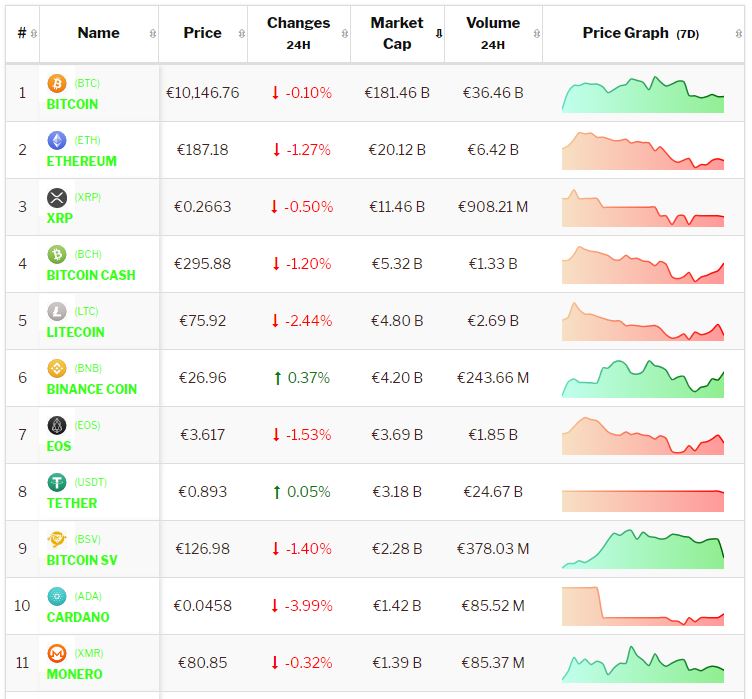Click the Ethereum diamond logo icon
This screenshot has height=699, width=752.
point(57,141)
